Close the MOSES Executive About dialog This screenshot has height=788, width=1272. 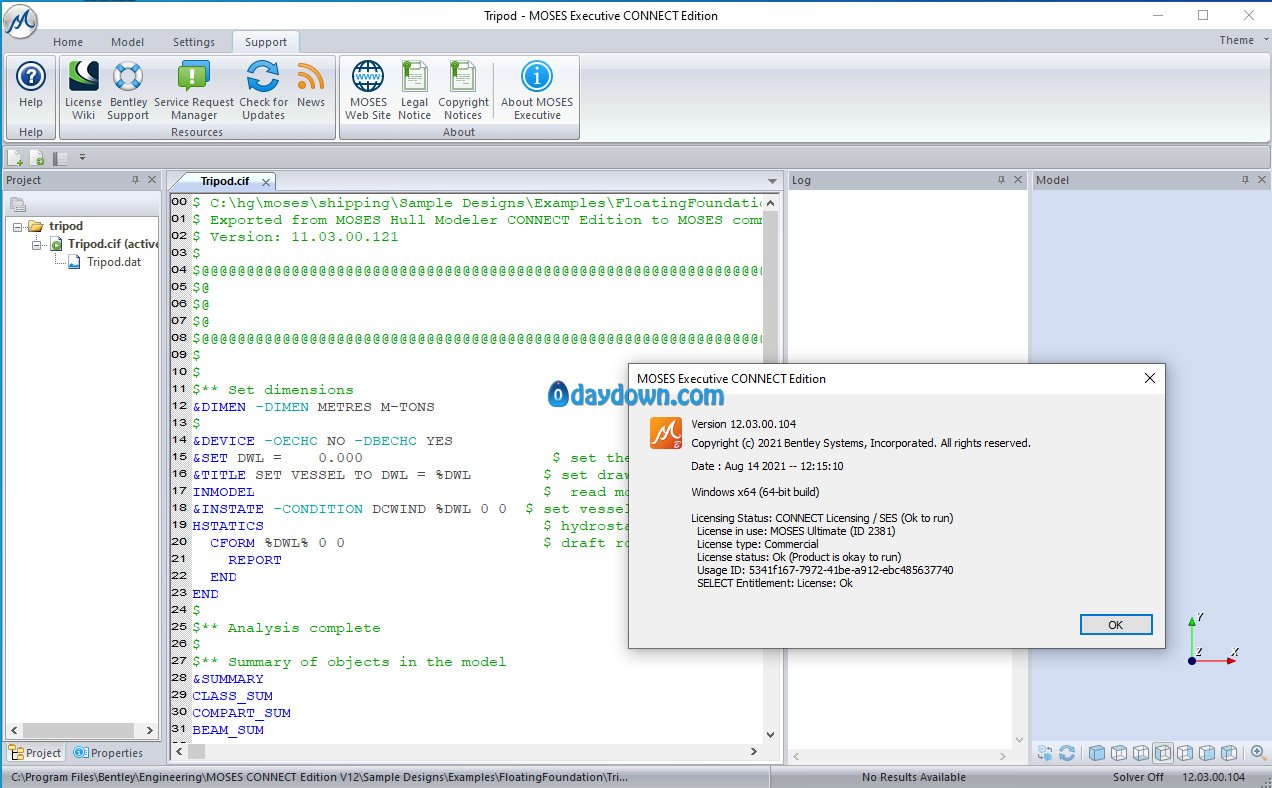(x=1149, y=378)
